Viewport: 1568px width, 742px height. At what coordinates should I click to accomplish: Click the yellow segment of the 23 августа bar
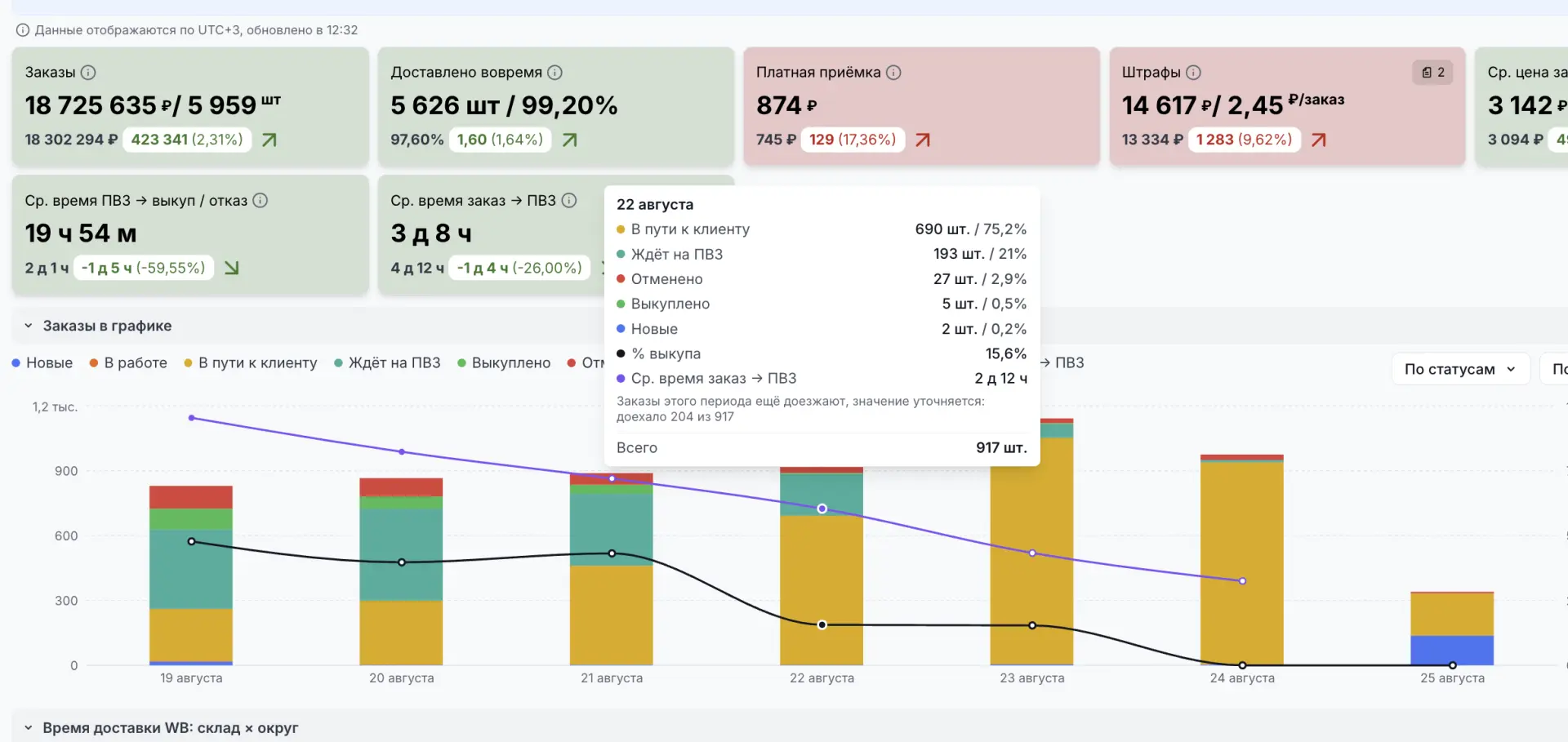pyautogui.click(x=1032, y=552)
